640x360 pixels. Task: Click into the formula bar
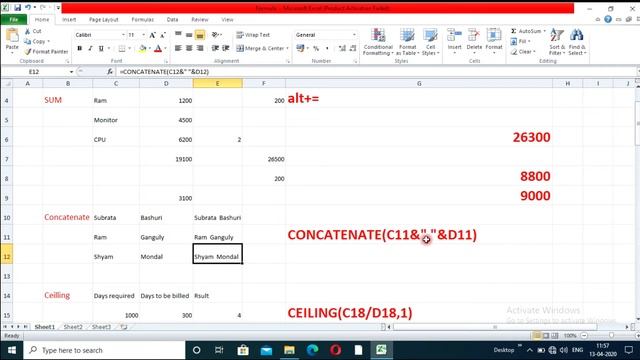[x=376, y=72]
